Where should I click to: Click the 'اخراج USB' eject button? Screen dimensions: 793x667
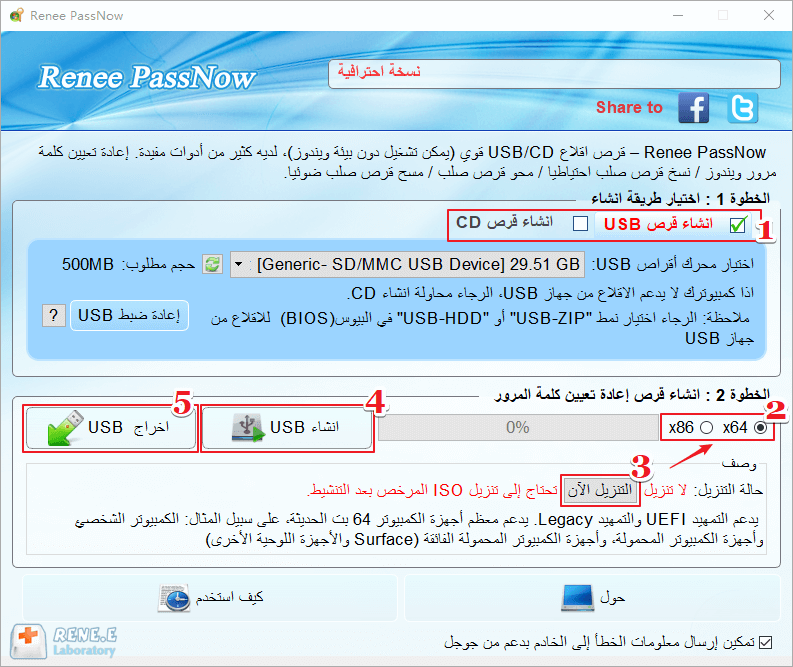pyautogui.click(x=111, y=428)
